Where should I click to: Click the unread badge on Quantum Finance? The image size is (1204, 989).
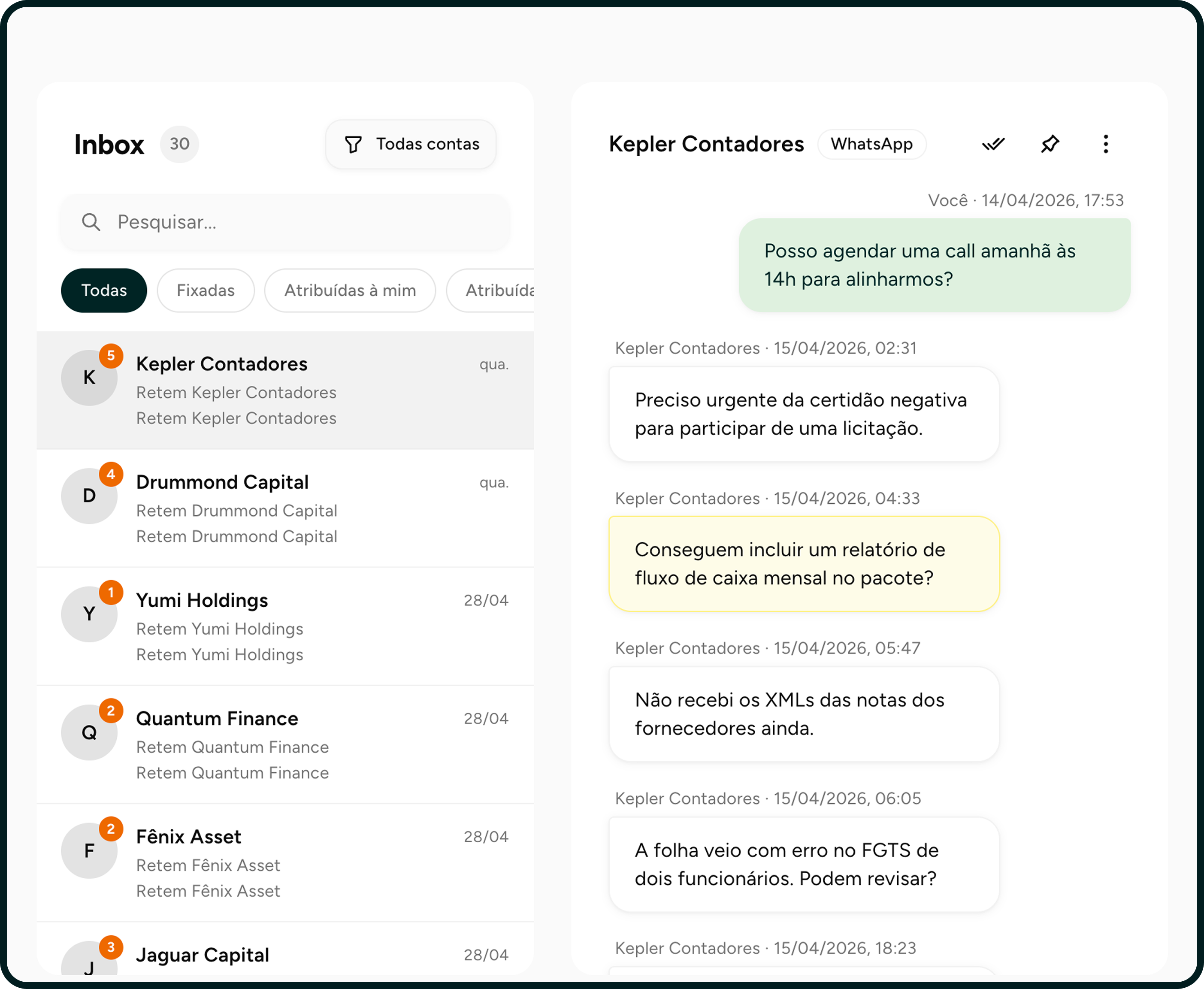point(111,711)
